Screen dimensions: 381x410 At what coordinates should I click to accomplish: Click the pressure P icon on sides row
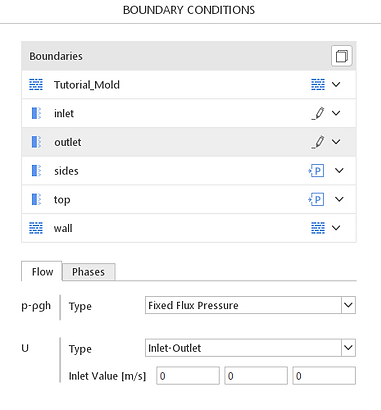[316, 171]
